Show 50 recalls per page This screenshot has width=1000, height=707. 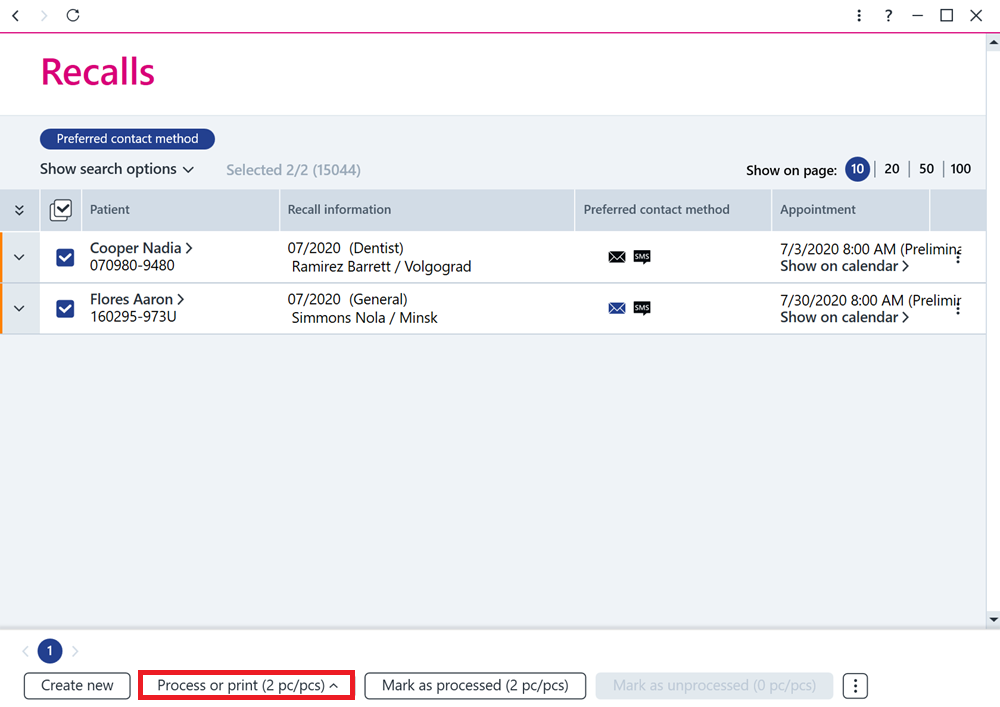(x=926, y=169)
